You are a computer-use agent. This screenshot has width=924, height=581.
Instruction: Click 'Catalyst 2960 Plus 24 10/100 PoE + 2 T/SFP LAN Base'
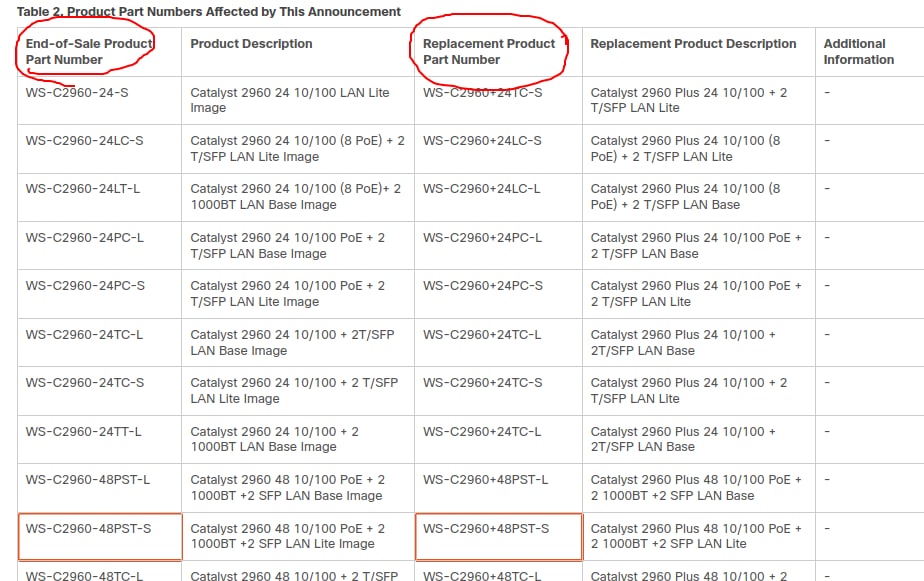click(x=696, y=246)
